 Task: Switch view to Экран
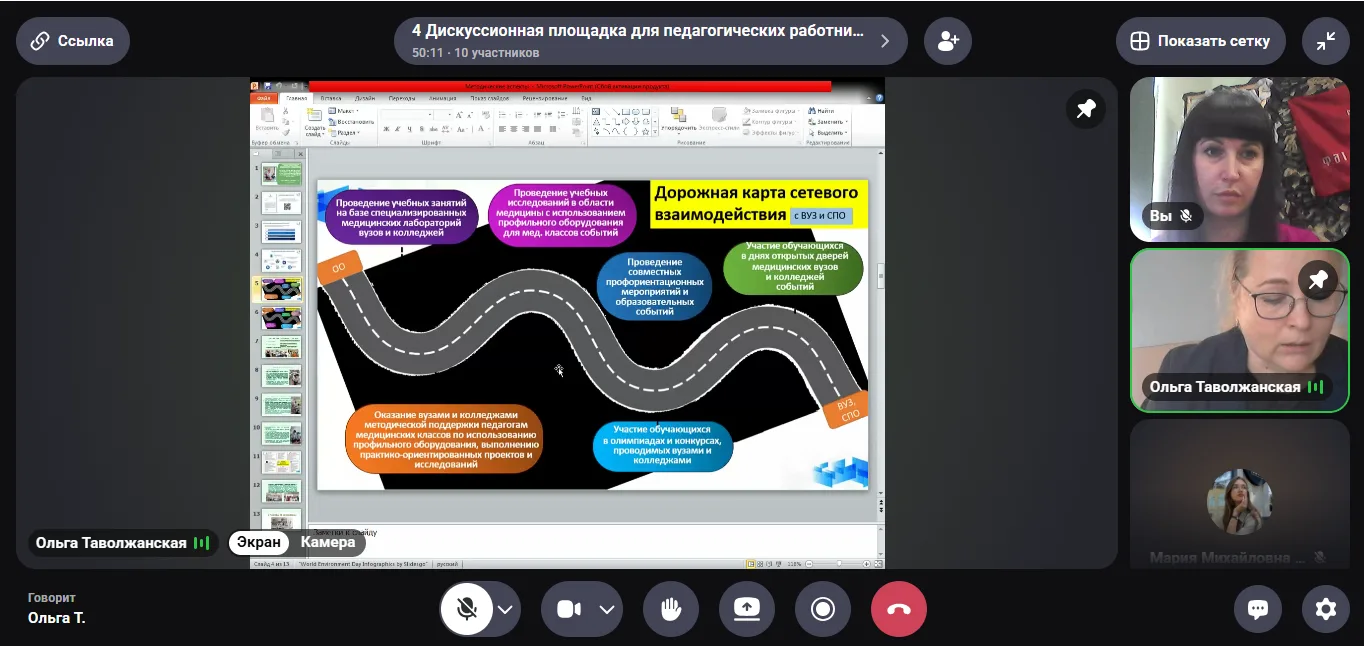click(x=259, y=542)
